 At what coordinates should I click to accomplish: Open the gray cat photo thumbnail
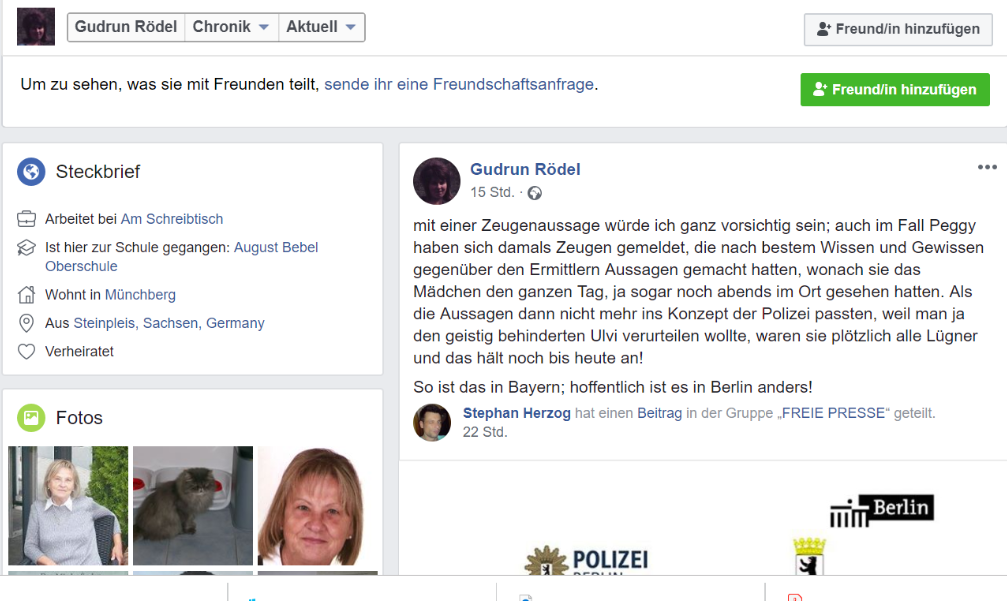coord(193,505)
